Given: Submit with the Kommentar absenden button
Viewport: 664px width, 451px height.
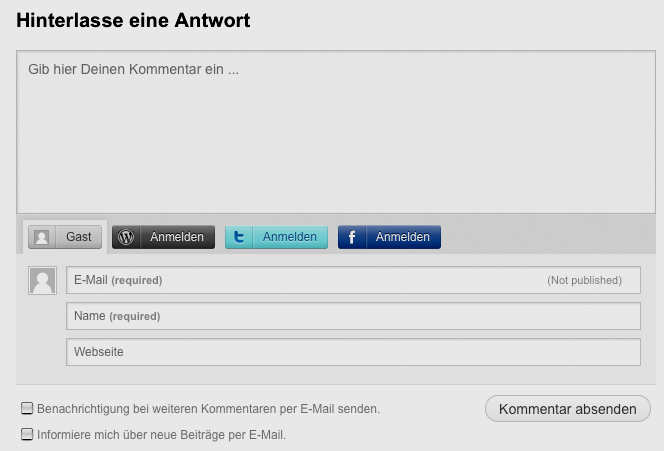Looking at the screenshot, I should pyautogui.click(x=567, y=409).
